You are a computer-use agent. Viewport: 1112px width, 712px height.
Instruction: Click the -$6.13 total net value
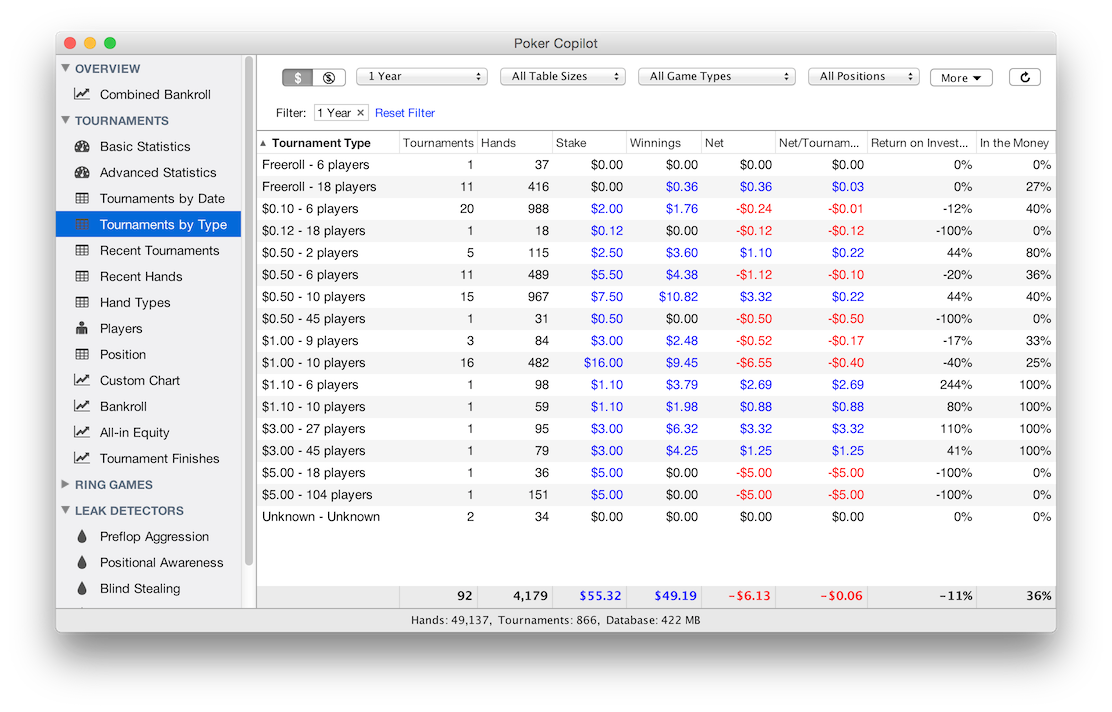tap(750, 596)
